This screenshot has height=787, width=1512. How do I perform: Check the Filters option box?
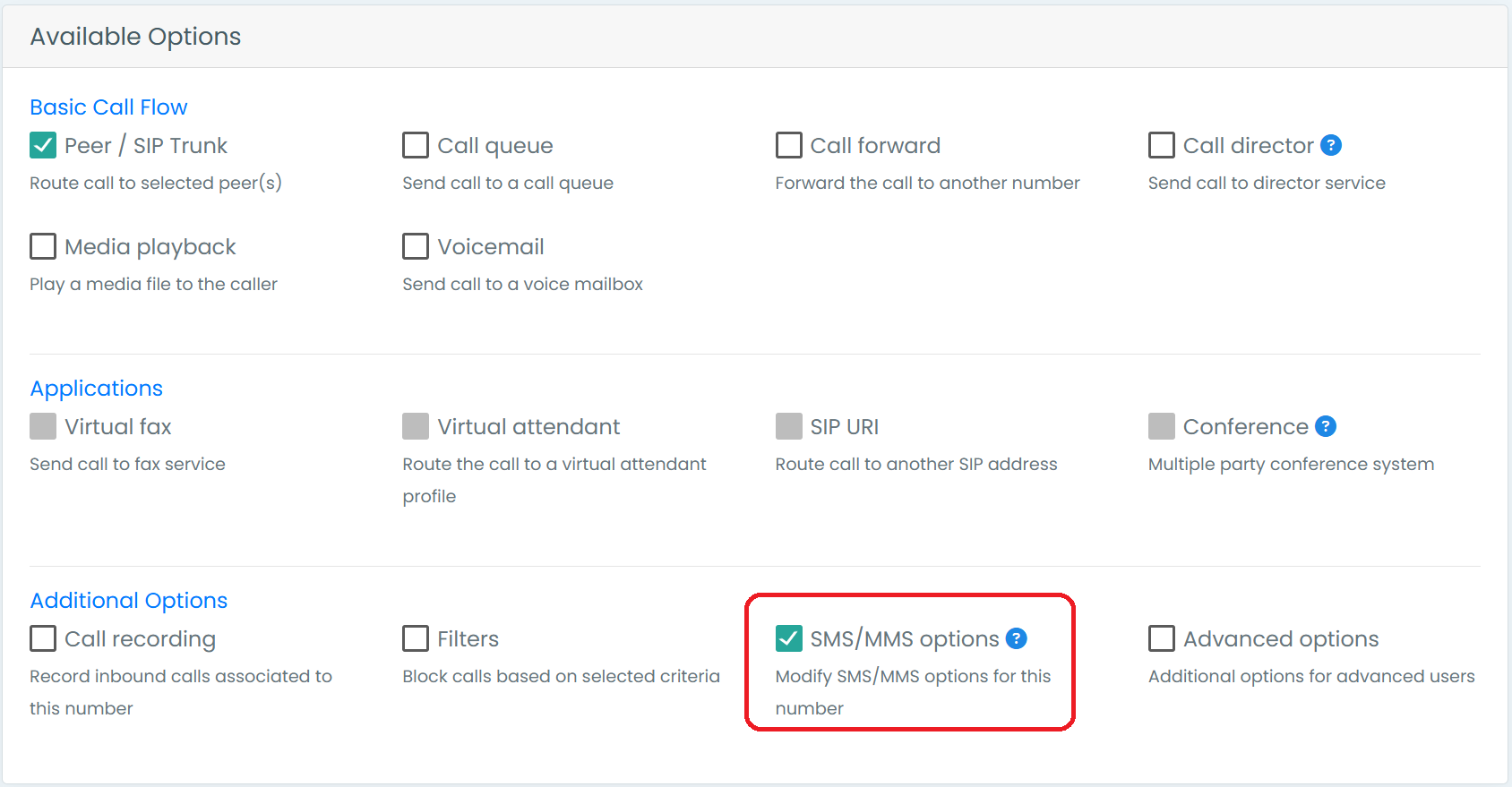point(416,638)
